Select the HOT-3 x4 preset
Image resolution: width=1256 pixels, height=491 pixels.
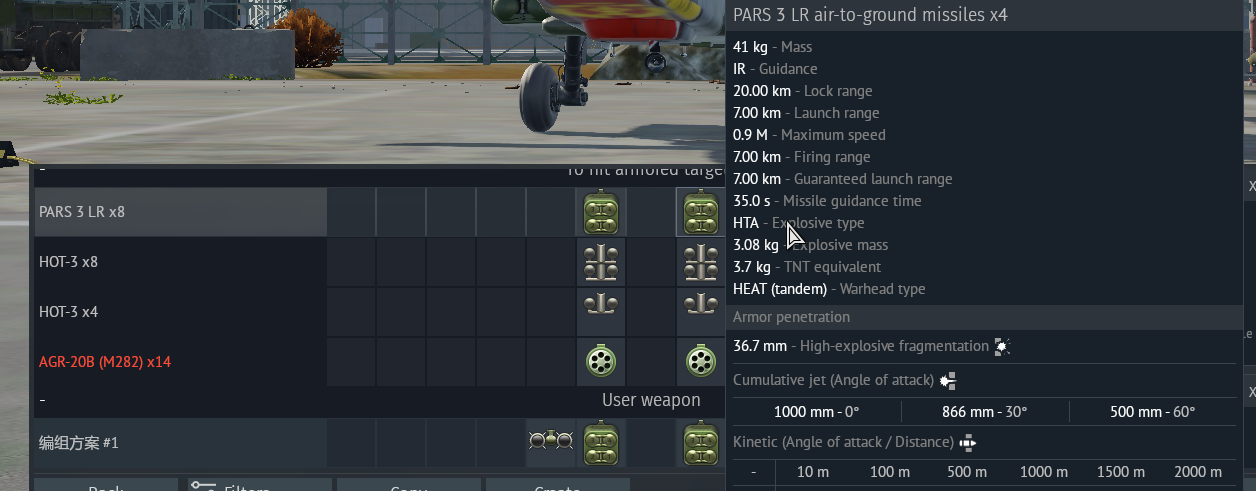pyautogui.click(x=181, y=312)
